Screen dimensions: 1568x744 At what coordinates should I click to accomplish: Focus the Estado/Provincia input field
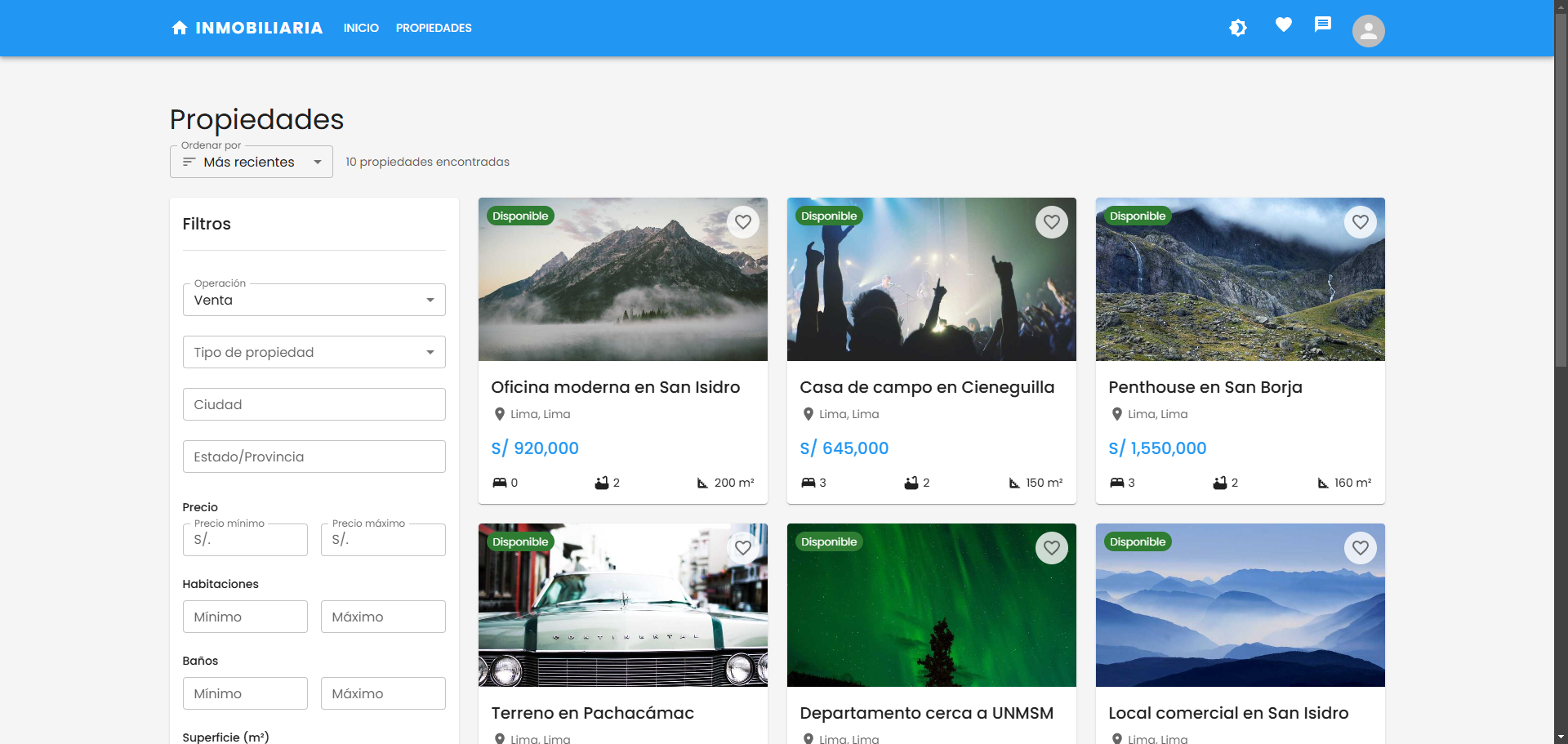click(x=314, y=457)
